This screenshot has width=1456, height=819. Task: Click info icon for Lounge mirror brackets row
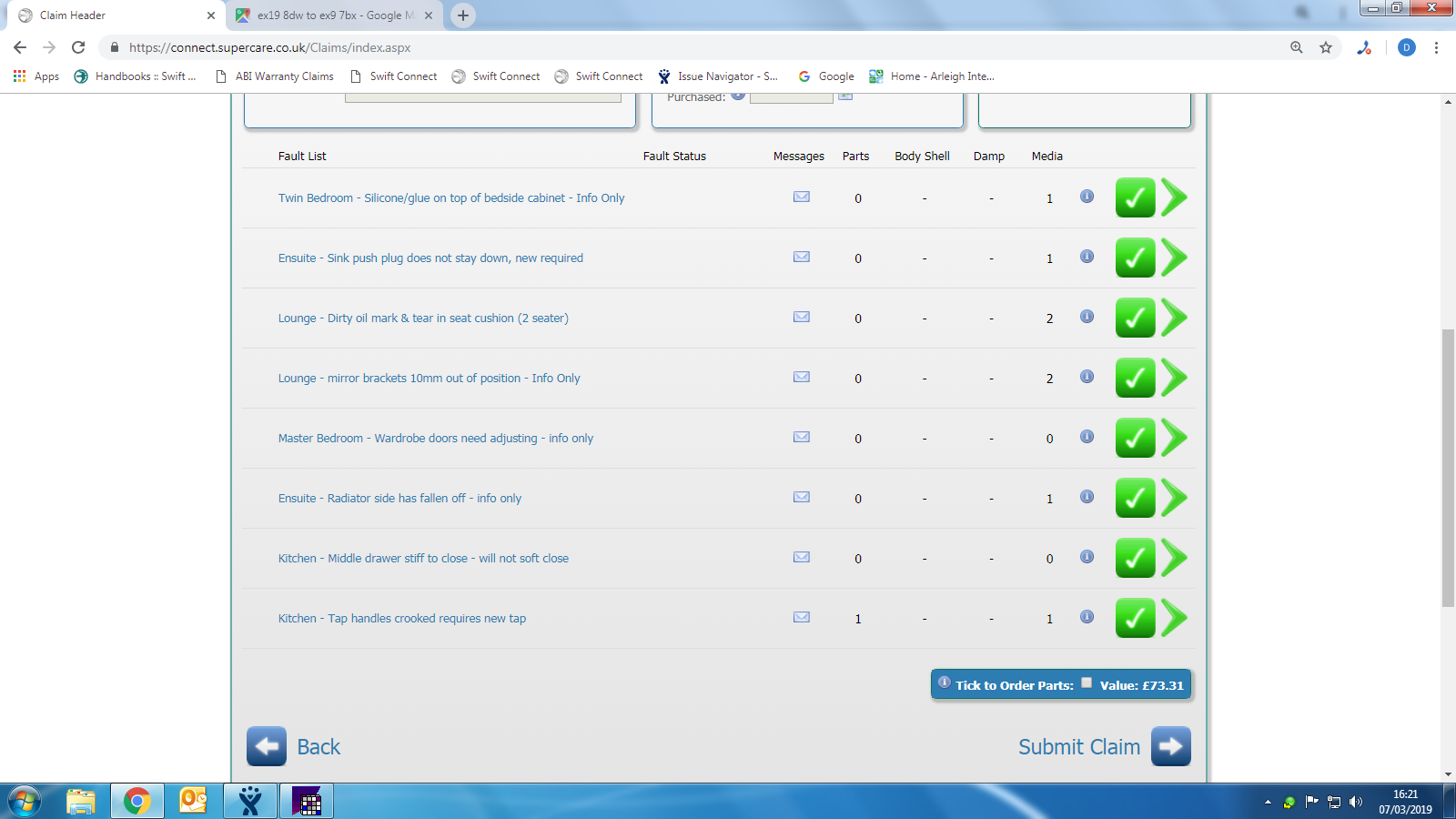[x=1087, y=377]
